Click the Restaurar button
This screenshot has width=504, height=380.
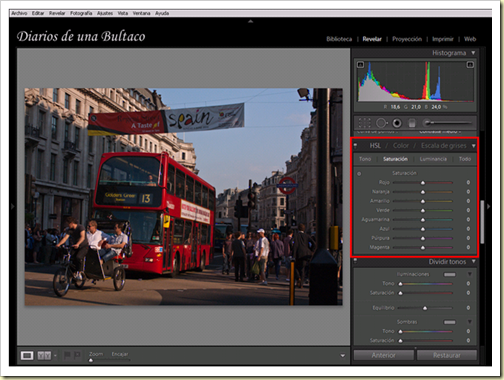click(x=447, y=355)
